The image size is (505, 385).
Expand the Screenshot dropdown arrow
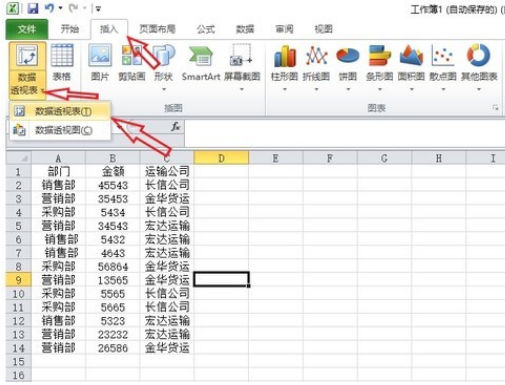(x=242, y=89)
